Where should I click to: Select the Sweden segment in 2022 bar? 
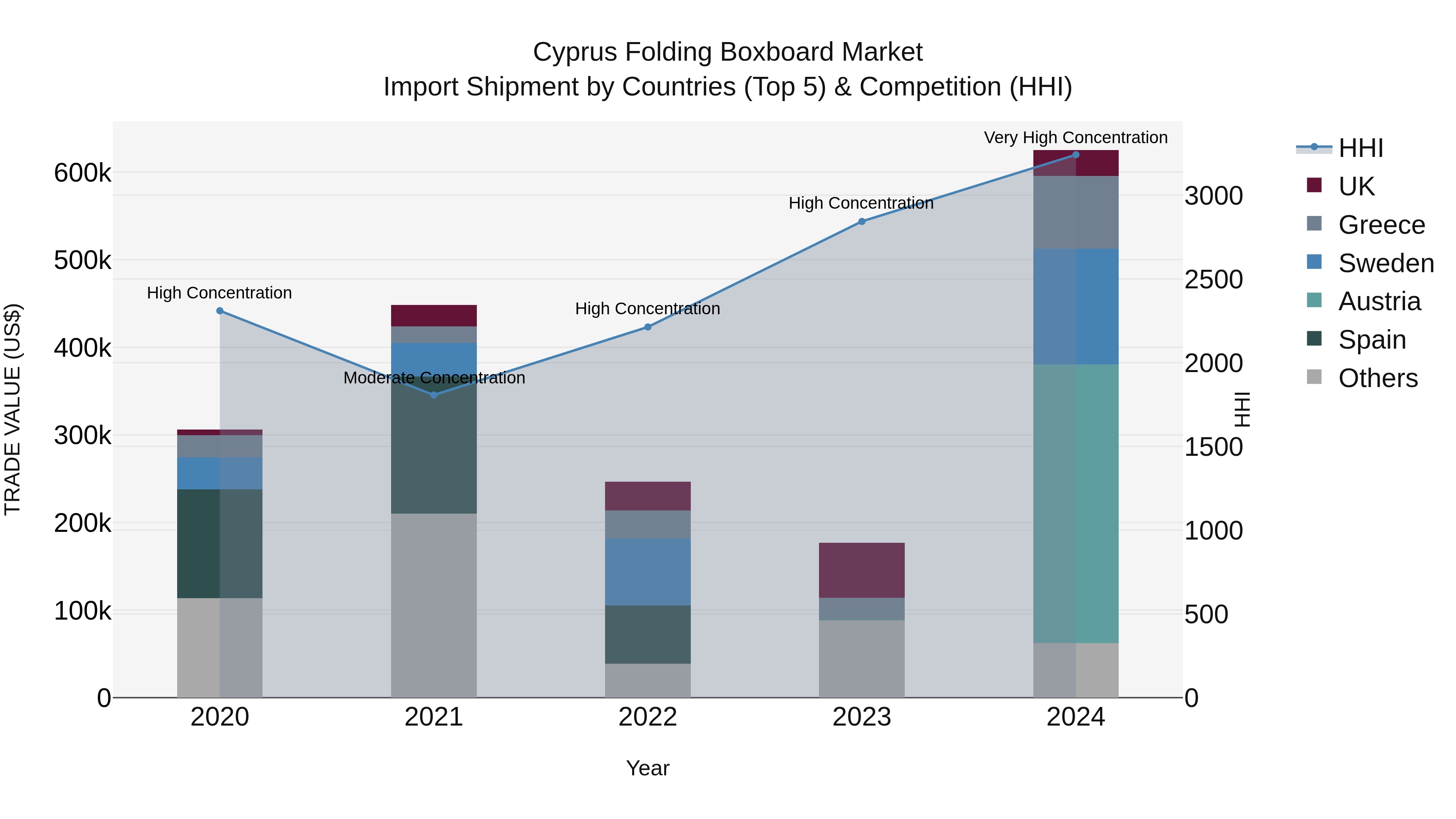(648, 572)
